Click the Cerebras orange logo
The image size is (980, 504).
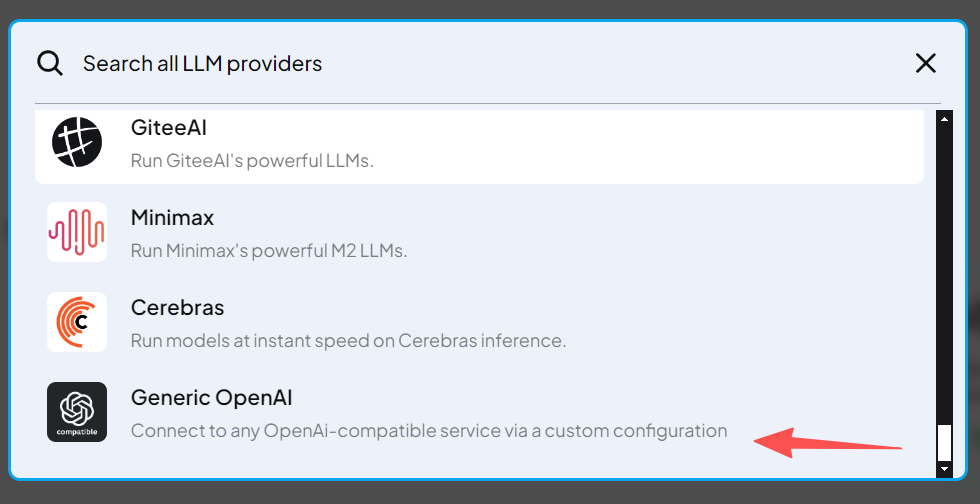pyautogui.click(x=77, y=322)
